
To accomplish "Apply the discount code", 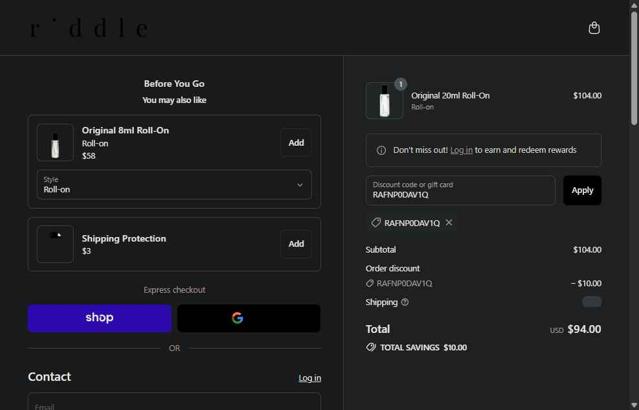I will (x=582, y=190).
